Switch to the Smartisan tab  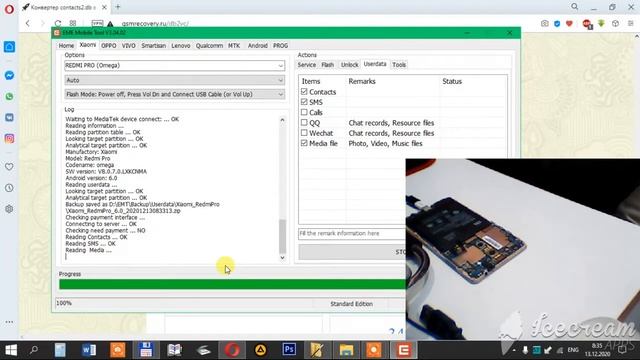coord(153,46)
